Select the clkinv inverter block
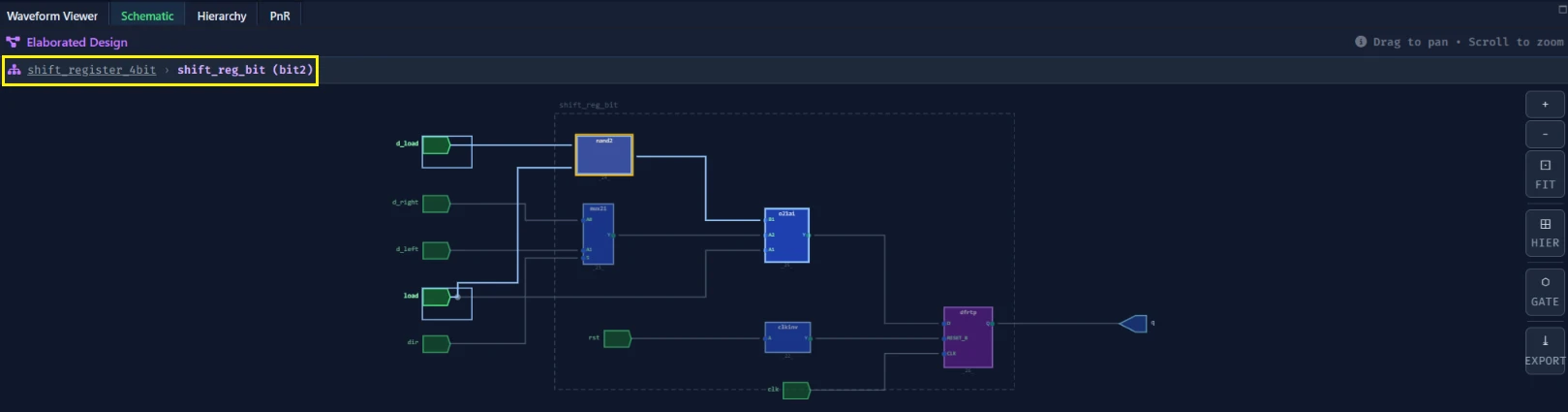This screenshot has height=412, width=1568. click(x=787, y=337)
